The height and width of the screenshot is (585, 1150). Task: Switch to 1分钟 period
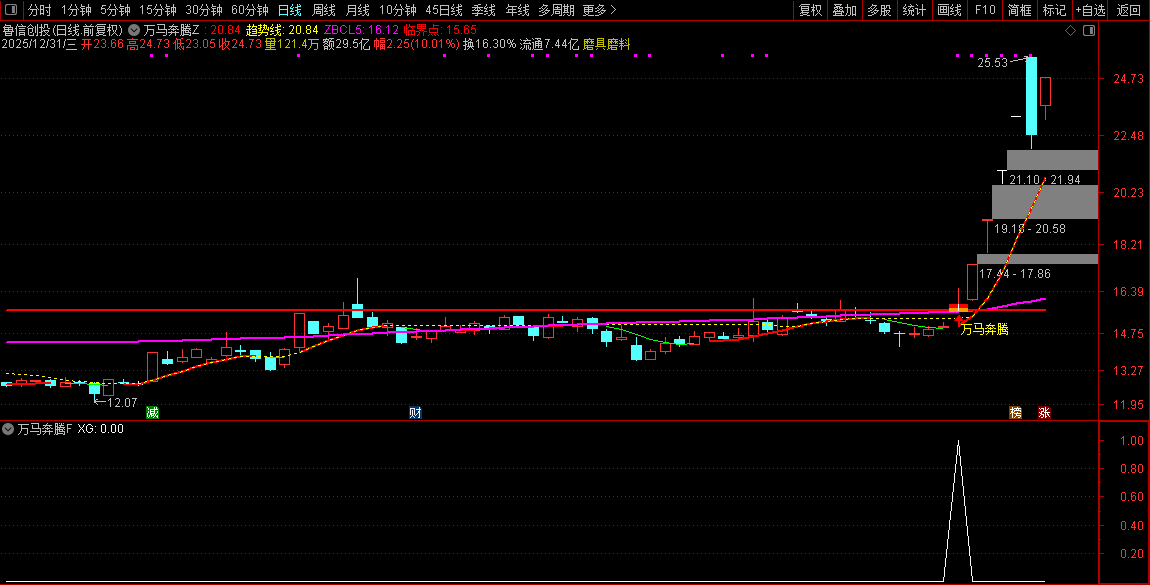pyautogui.click(x=76, y=10)
